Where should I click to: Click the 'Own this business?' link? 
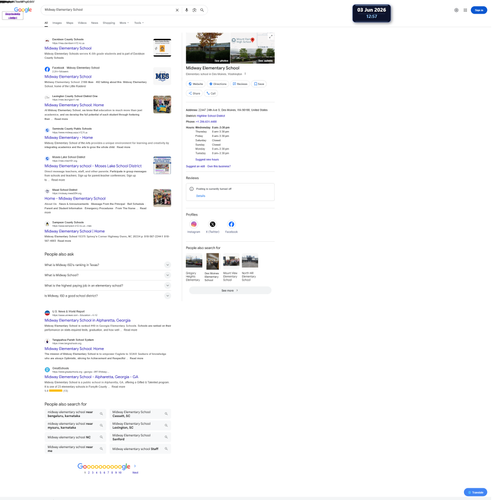pos(220,167)
